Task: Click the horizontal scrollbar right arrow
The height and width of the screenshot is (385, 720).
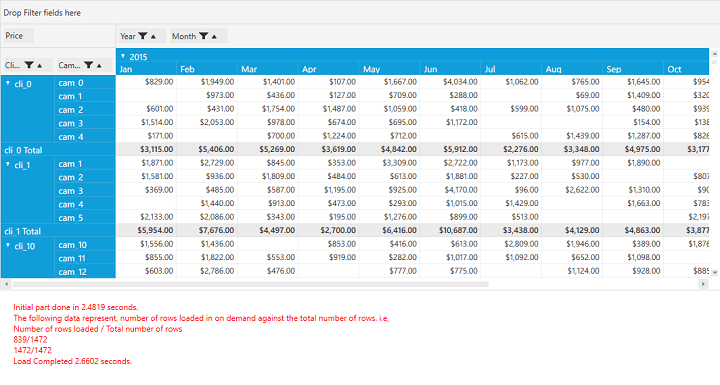Action: (703, 284)
